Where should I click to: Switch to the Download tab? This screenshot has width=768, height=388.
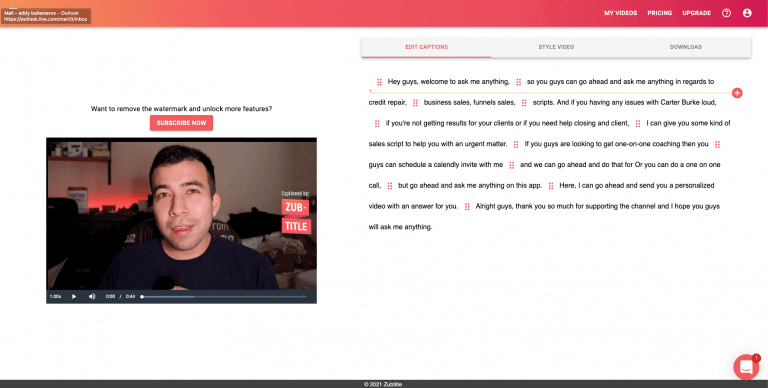click(x=686, y=47)
